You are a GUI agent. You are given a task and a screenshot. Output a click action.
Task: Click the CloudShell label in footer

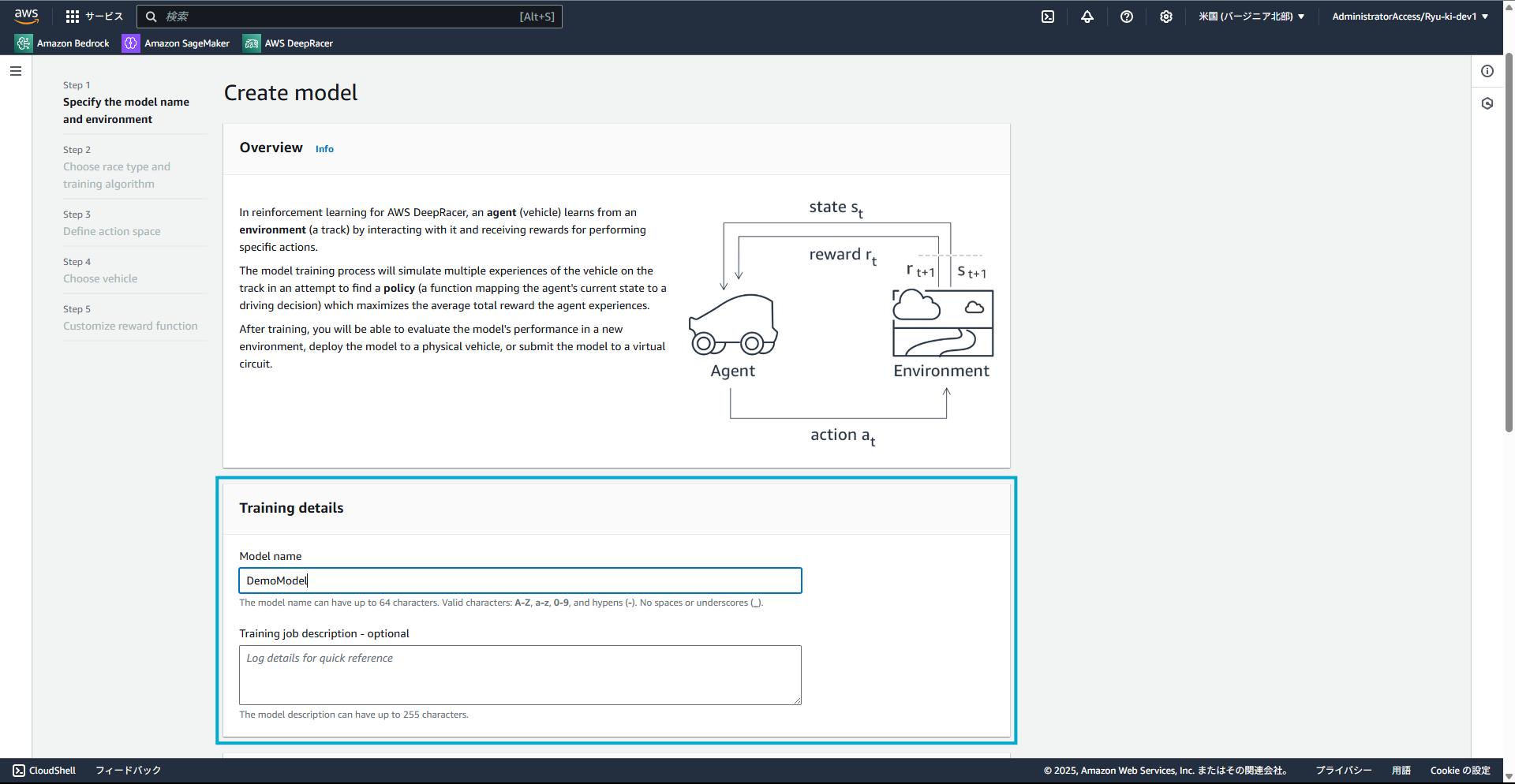point(52,771)
